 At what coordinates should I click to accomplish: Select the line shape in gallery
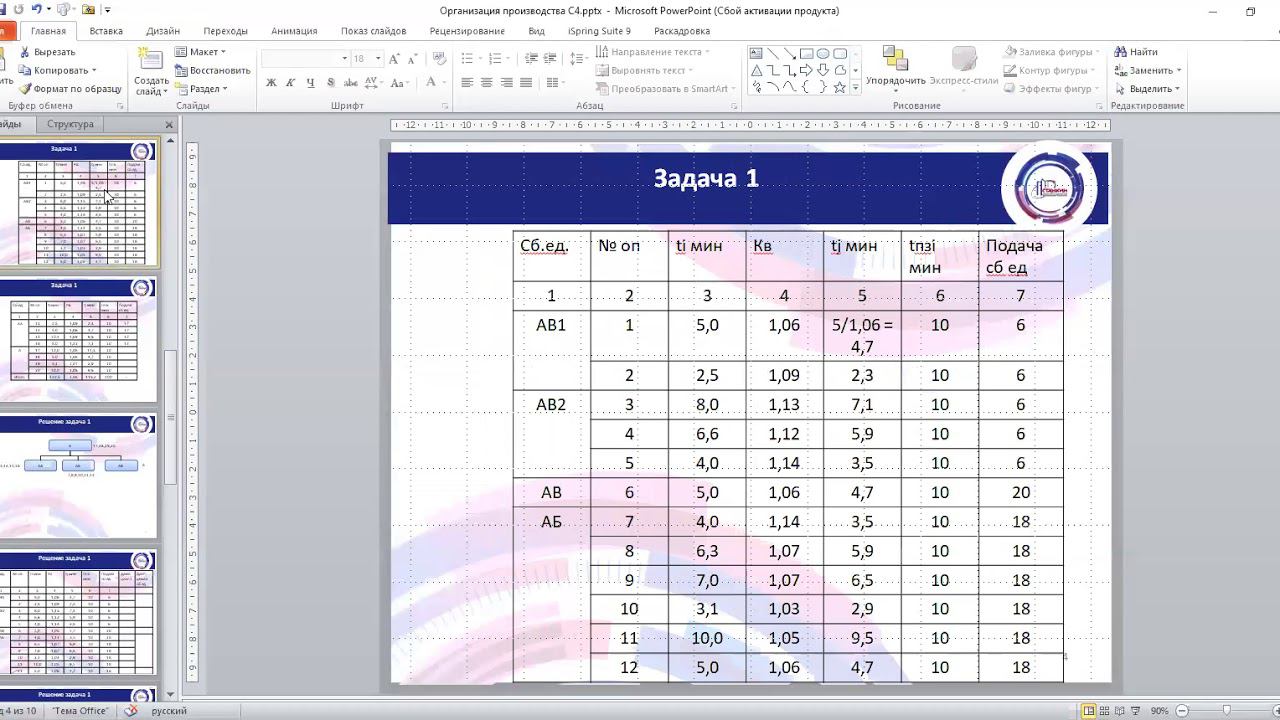coord(774,54)
